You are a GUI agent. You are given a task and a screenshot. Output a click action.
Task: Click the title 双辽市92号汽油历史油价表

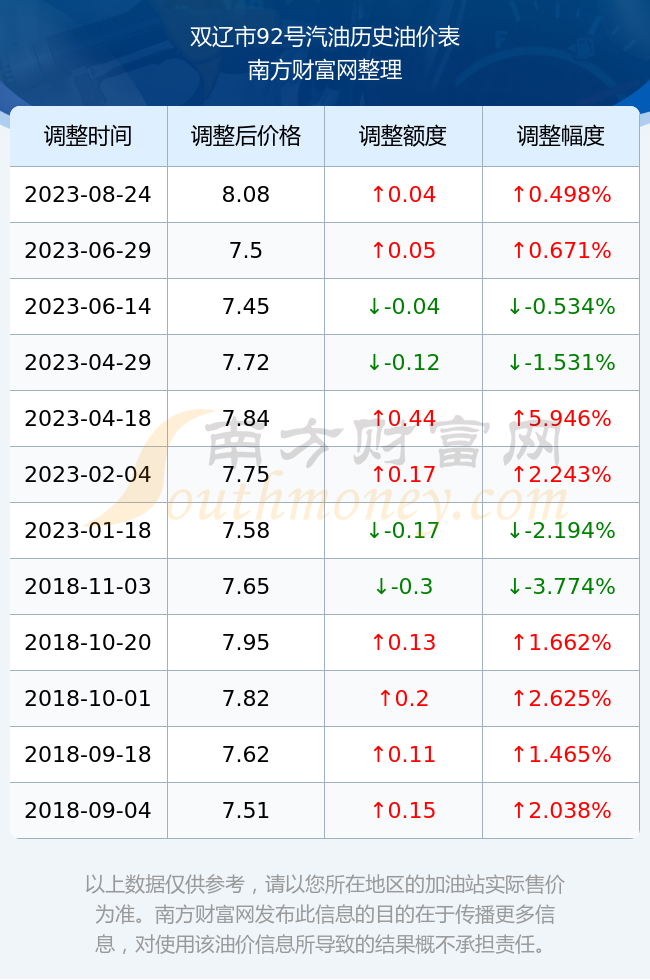(x=325, y=37)
